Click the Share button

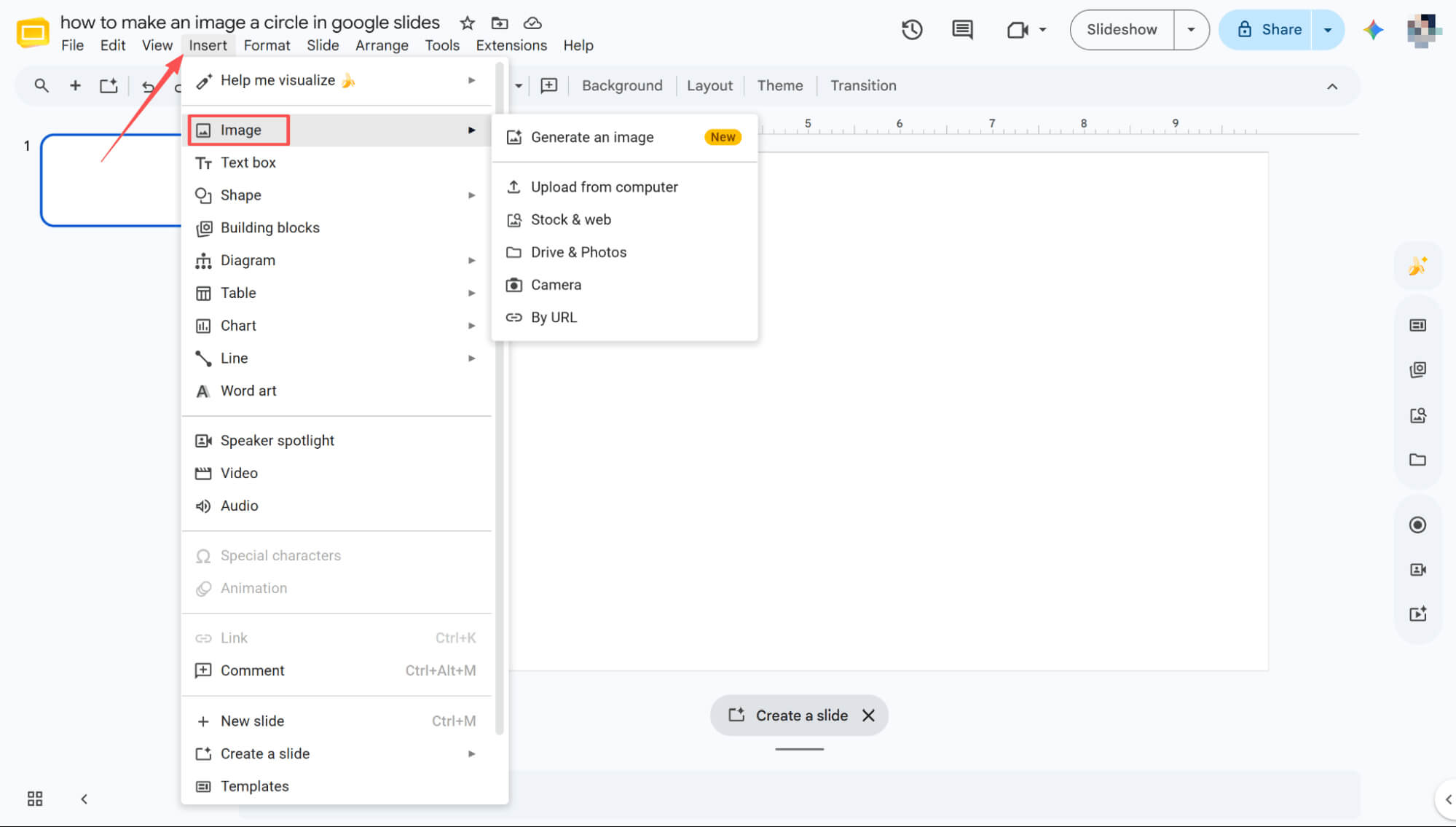pos(1267,30)
